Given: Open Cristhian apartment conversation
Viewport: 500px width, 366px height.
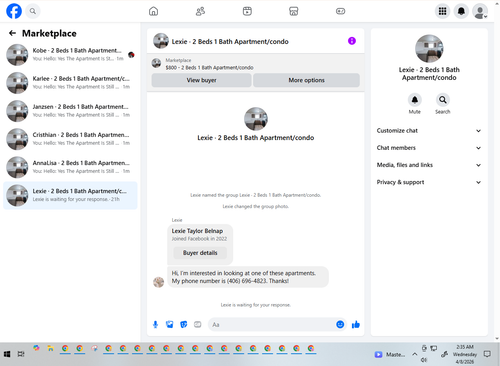Looking at the screenshot, I should point(70,139).
